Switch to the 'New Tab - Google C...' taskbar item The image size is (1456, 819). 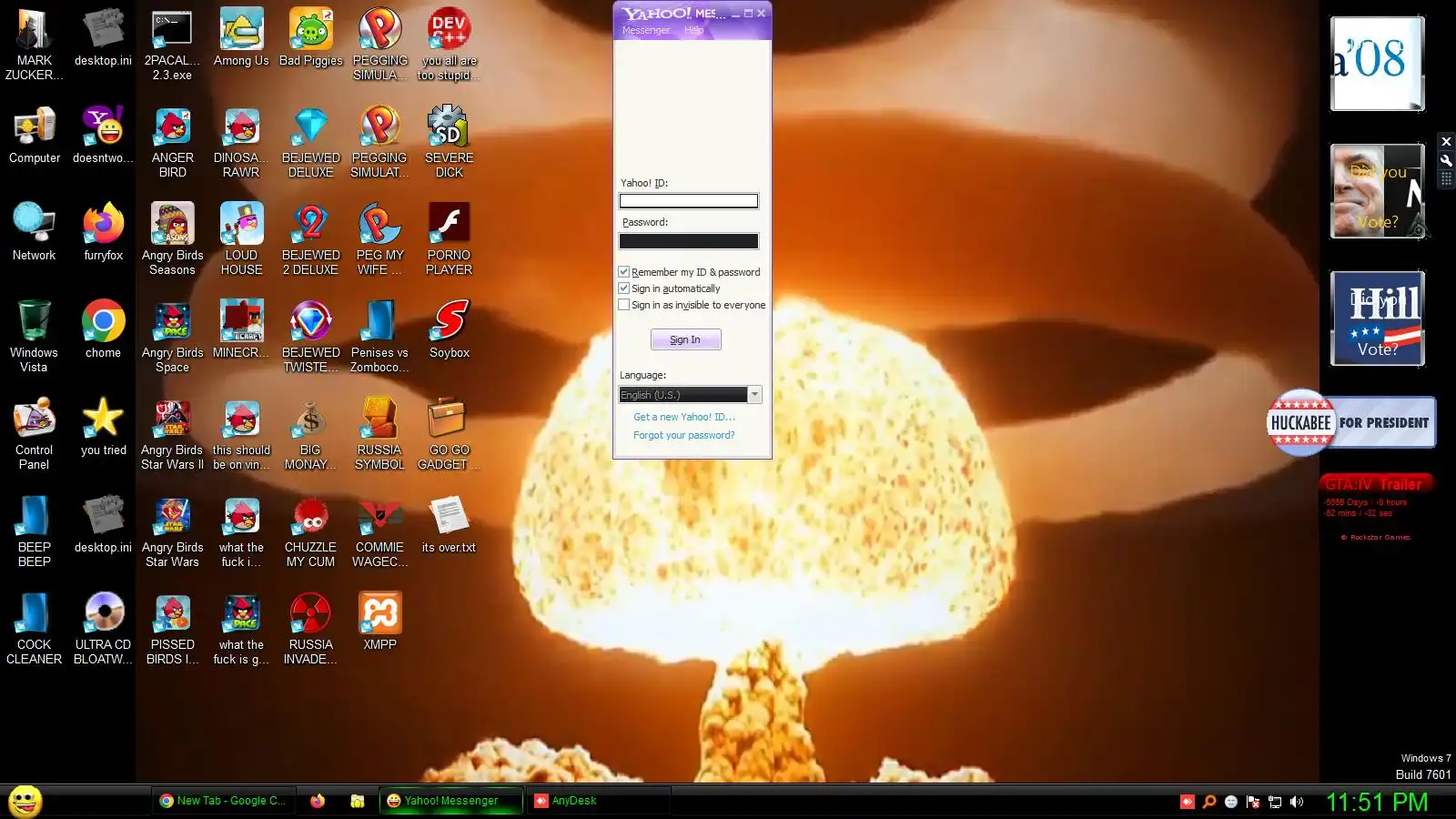[x=223, y=801]
